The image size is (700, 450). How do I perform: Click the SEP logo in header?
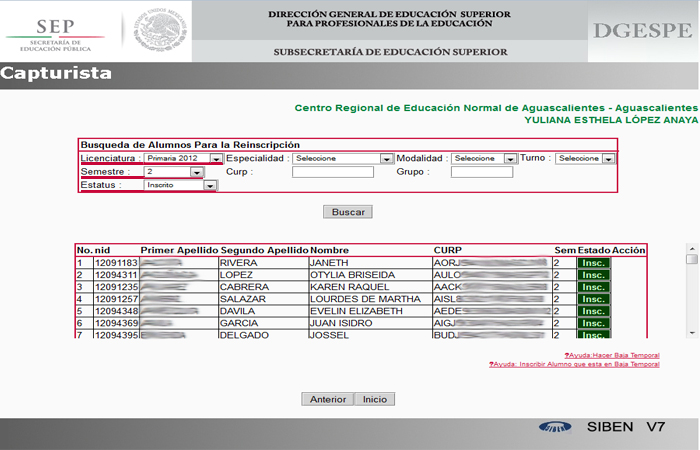tap(55, 34)
